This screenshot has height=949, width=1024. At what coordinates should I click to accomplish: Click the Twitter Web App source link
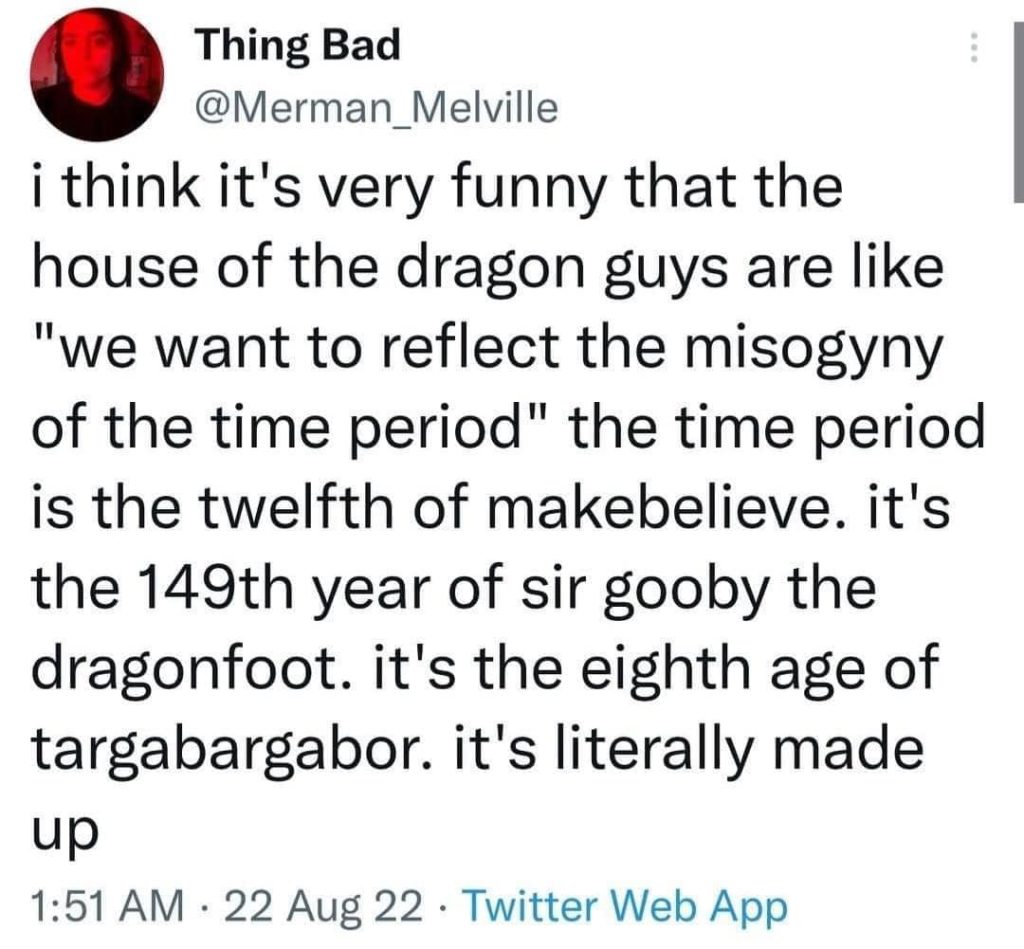point(625,907)
